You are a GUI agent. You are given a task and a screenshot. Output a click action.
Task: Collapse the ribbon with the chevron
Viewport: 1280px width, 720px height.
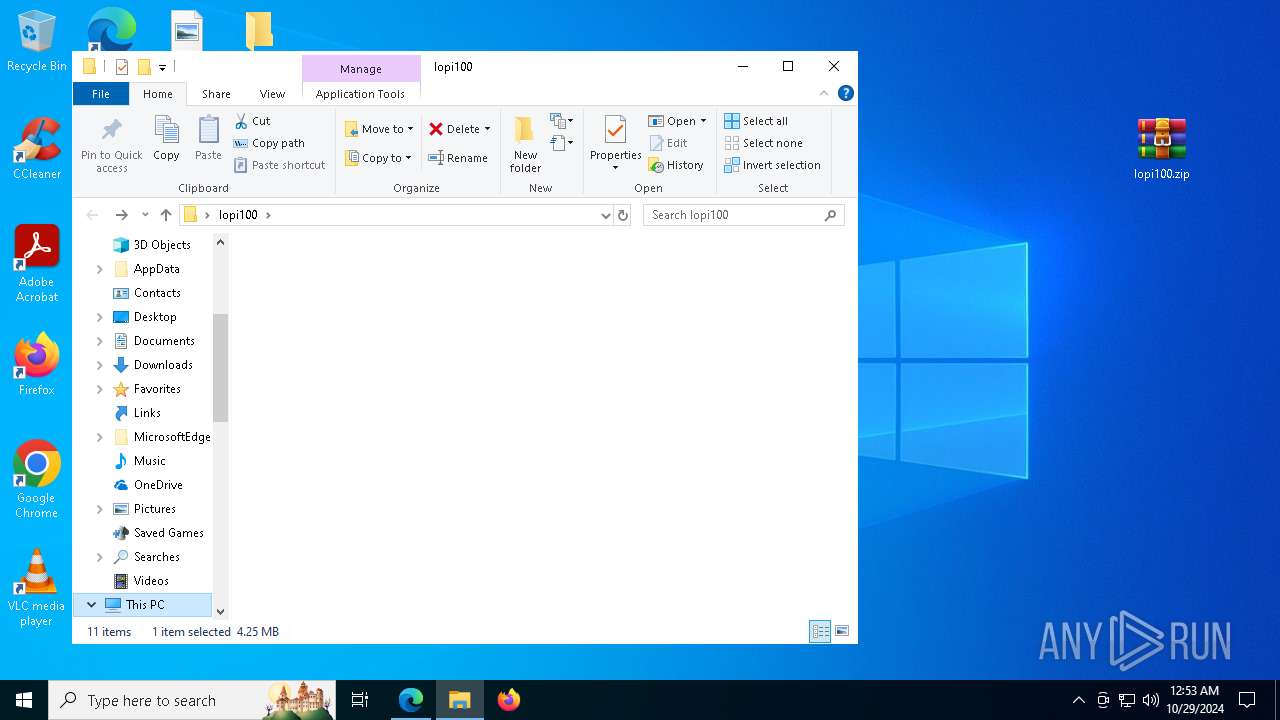click(x=824, y=93)
